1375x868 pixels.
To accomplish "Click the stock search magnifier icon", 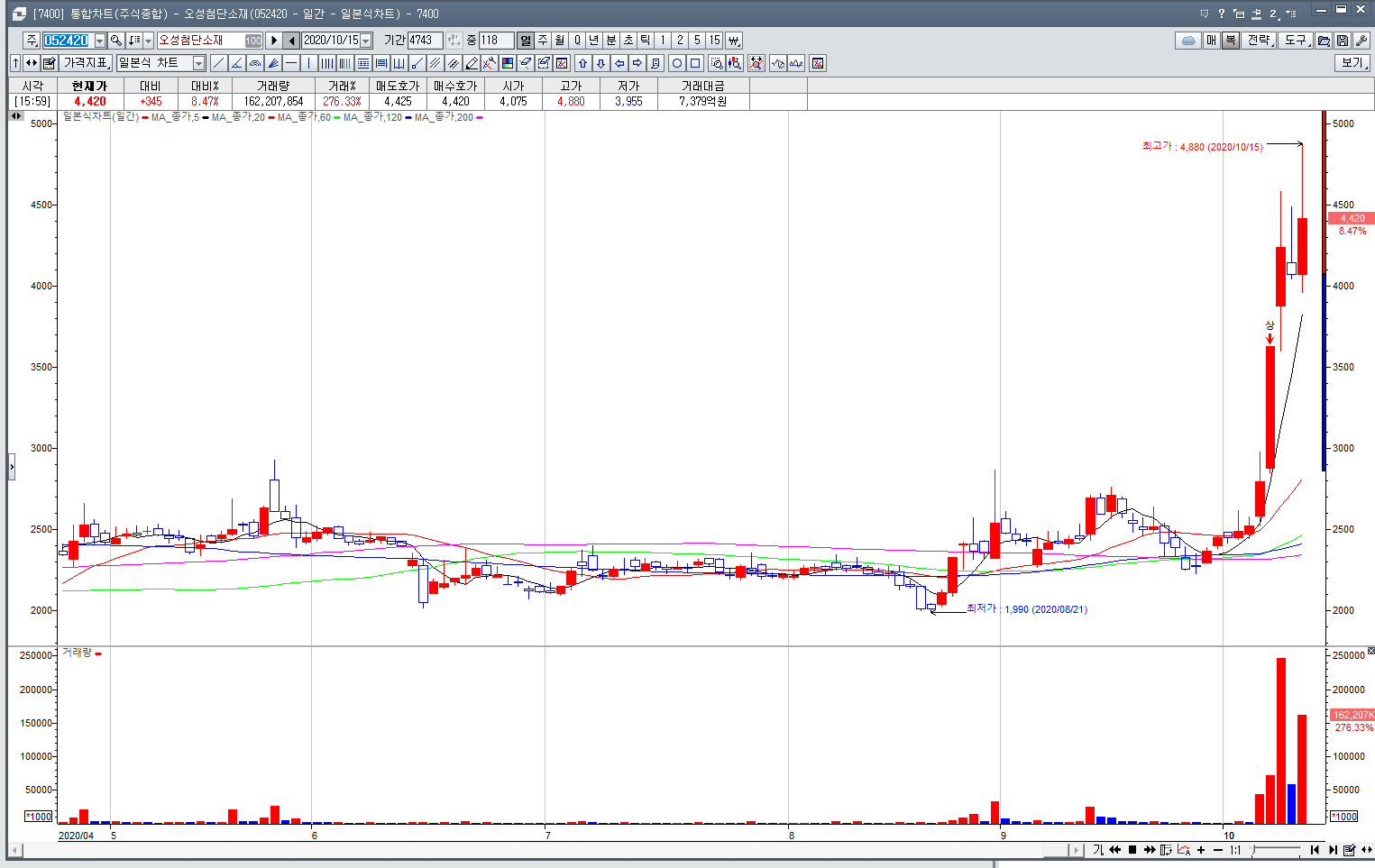I will click(116, 41).
